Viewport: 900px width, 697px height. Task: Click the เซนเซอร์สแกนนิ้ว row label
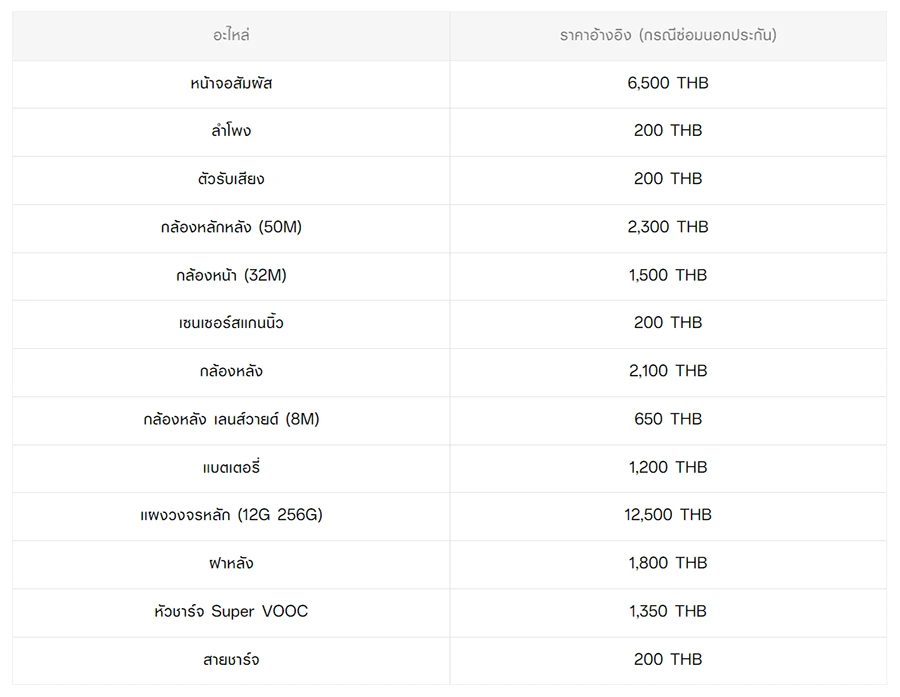(x=231, y=323)
